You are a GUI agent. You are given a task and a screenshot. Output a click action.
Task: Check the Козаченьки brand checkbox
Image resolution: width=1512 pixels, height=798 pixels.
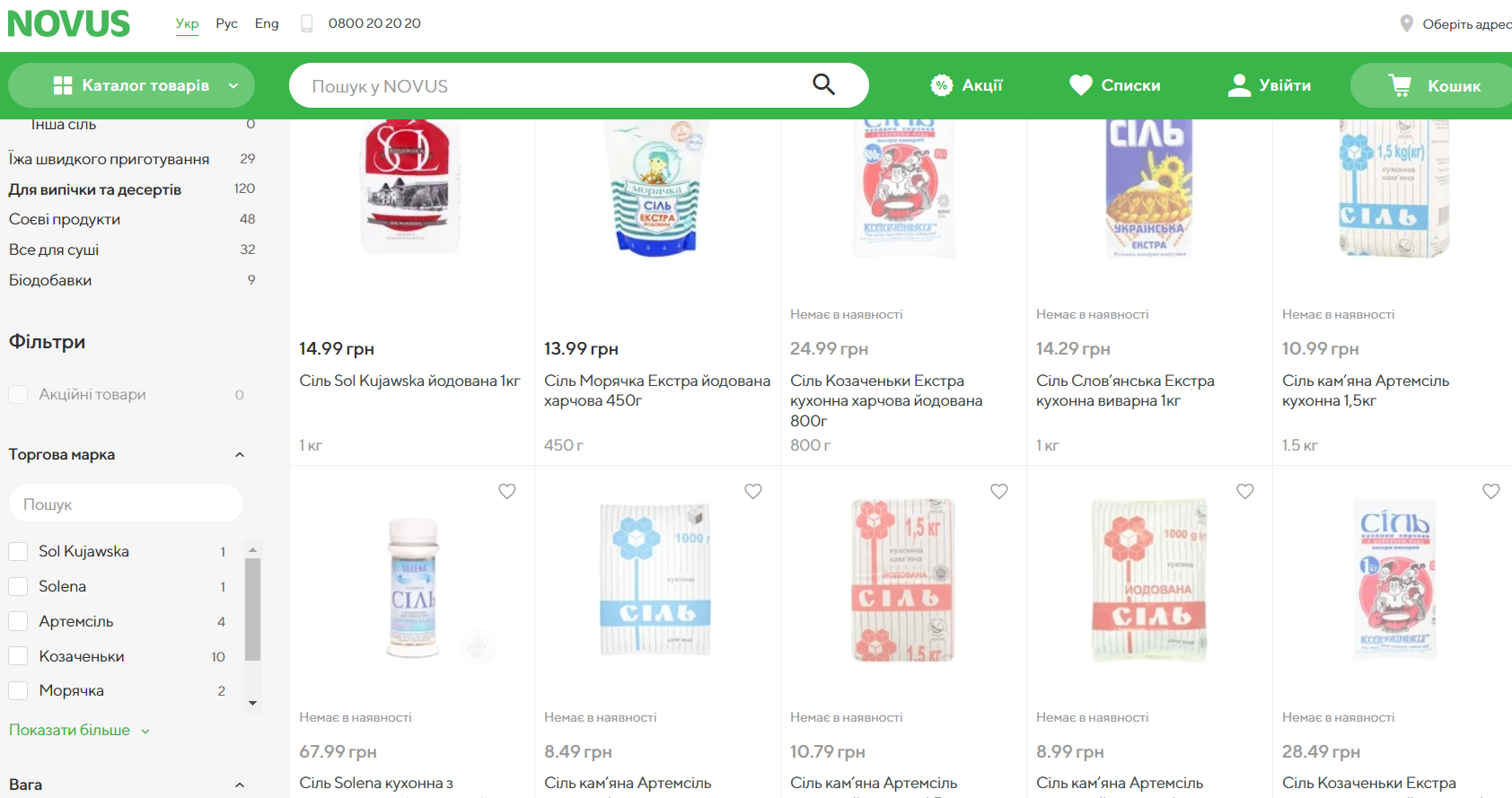(x=18, y=656)
